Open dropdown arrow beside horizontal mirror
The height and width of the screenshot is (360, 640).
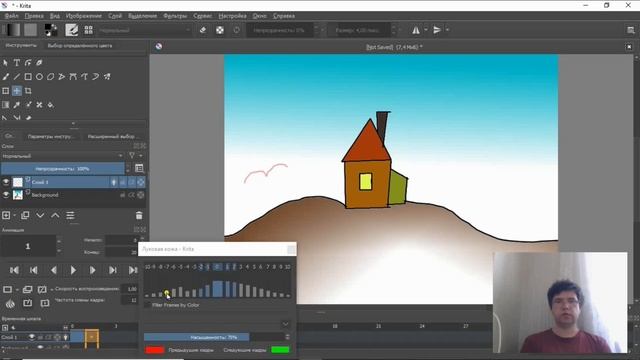point(426,30)
